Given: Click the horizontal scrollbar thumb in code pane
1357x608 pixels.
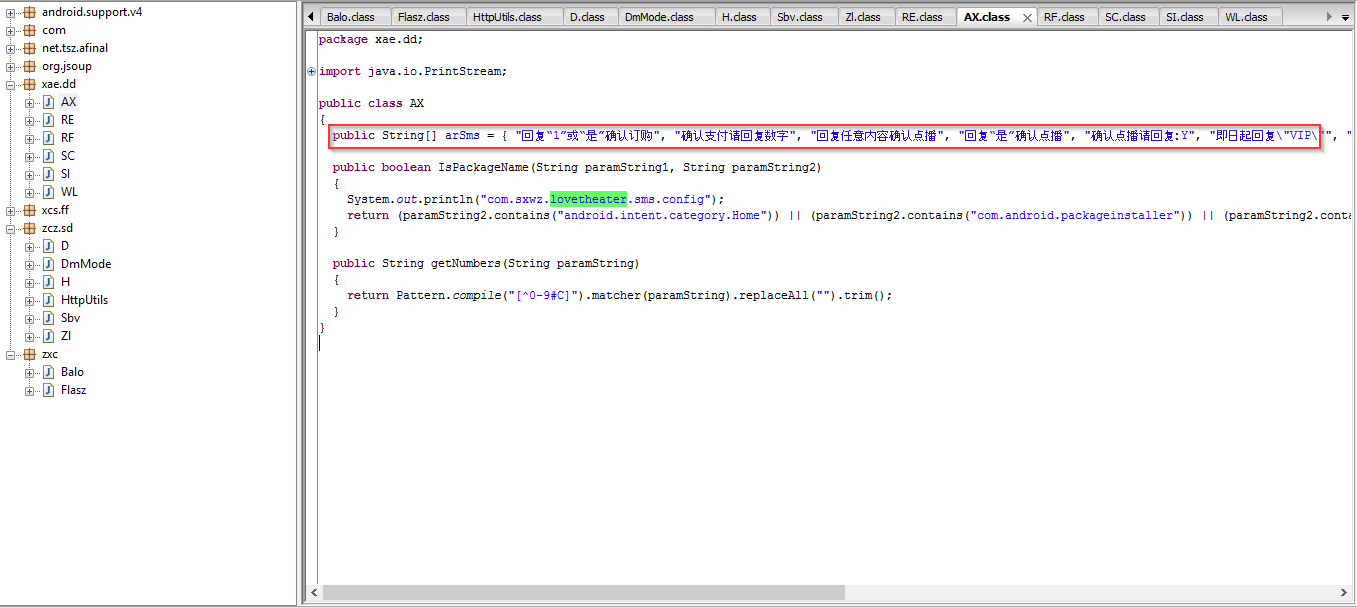Looking at the screenshot, I should click(584, 593).
